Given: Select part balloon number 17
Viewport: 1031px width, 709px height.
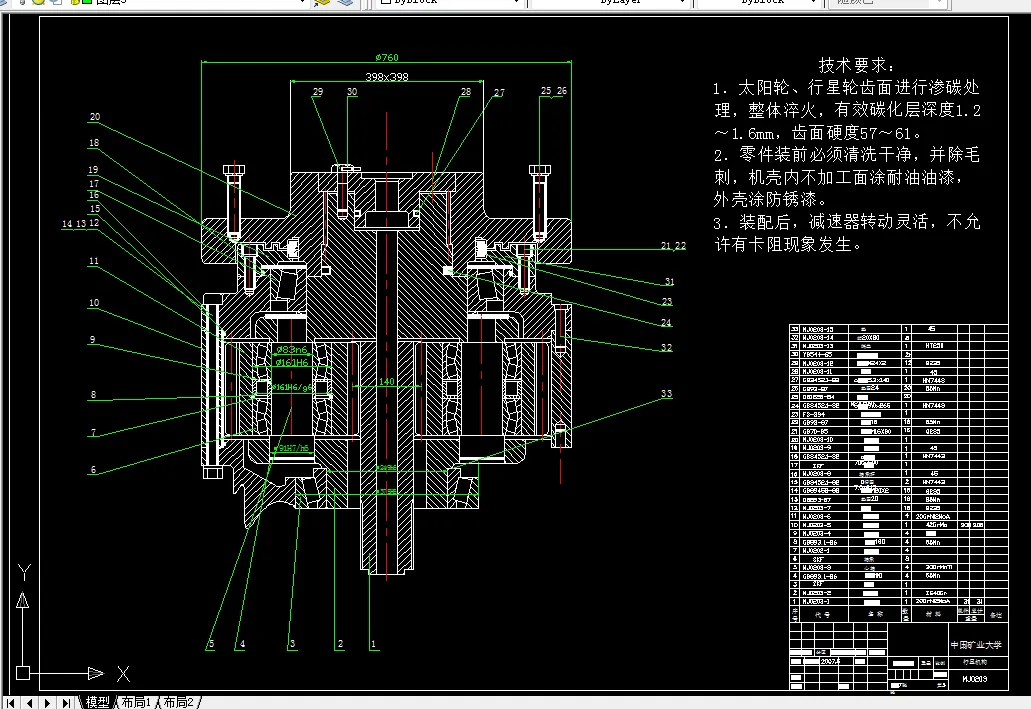Looking at the screenshot, I should tap(94, 183).
